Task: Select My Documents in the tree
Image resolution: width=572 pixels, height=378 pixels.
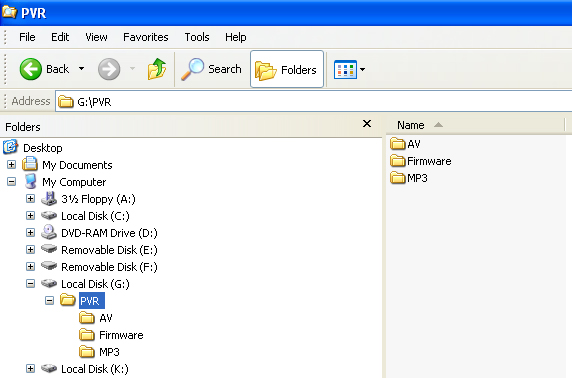Action: 77,165
